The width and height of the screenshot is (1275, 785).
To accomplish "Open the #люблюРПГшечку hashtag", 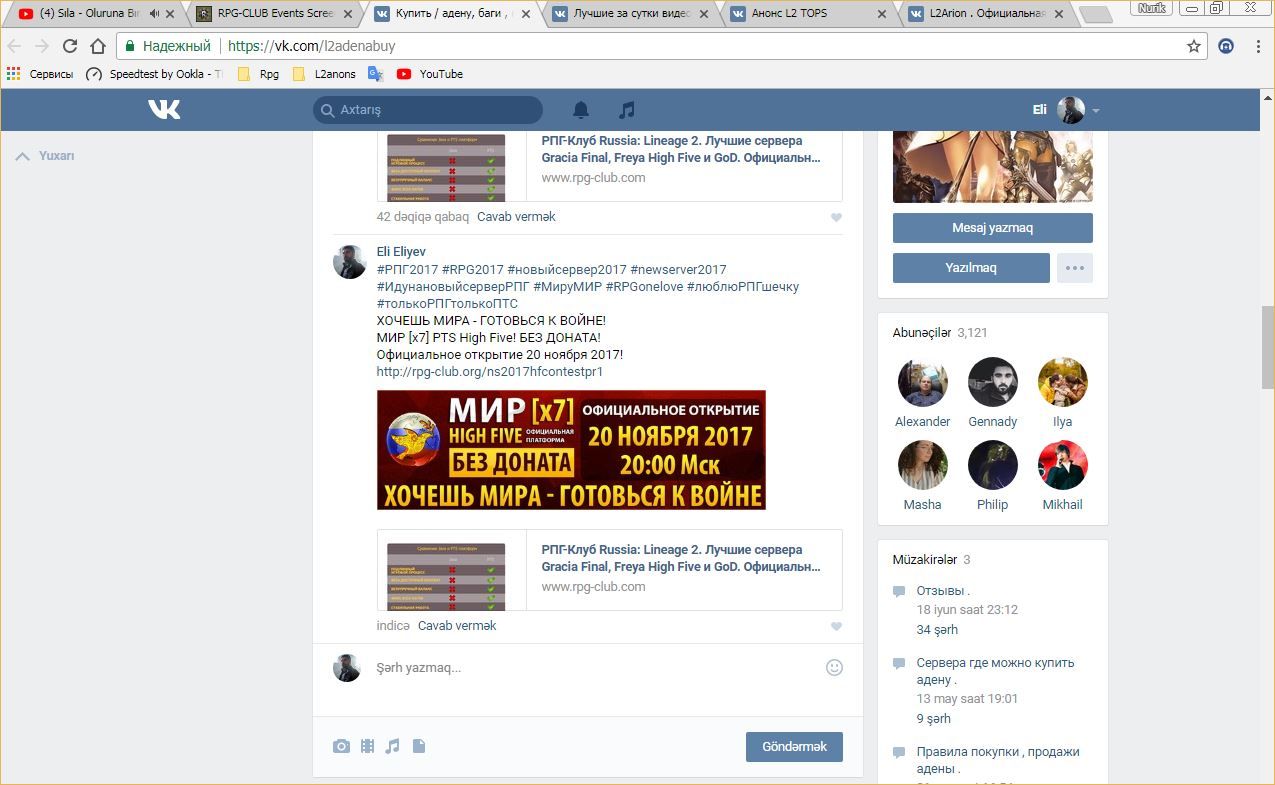I will [743, 287].
